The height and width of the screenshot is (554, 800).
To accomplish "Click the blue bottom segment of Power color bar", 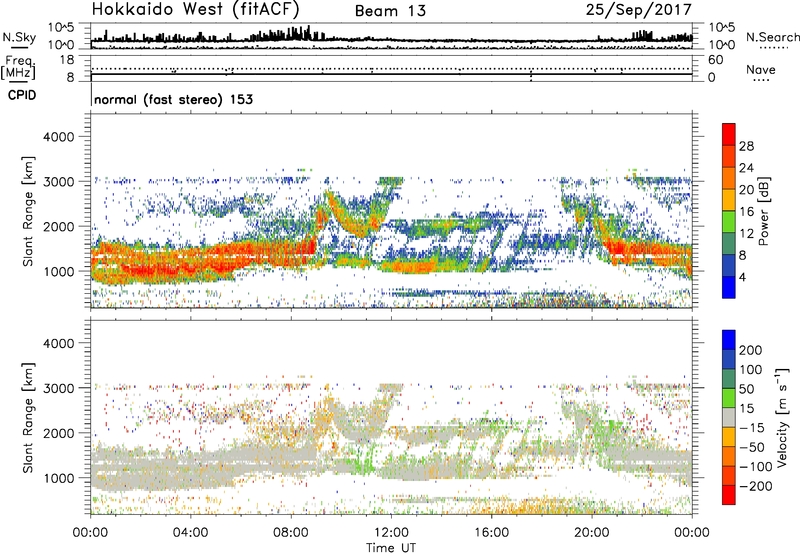I will click(x=729, y=287).
